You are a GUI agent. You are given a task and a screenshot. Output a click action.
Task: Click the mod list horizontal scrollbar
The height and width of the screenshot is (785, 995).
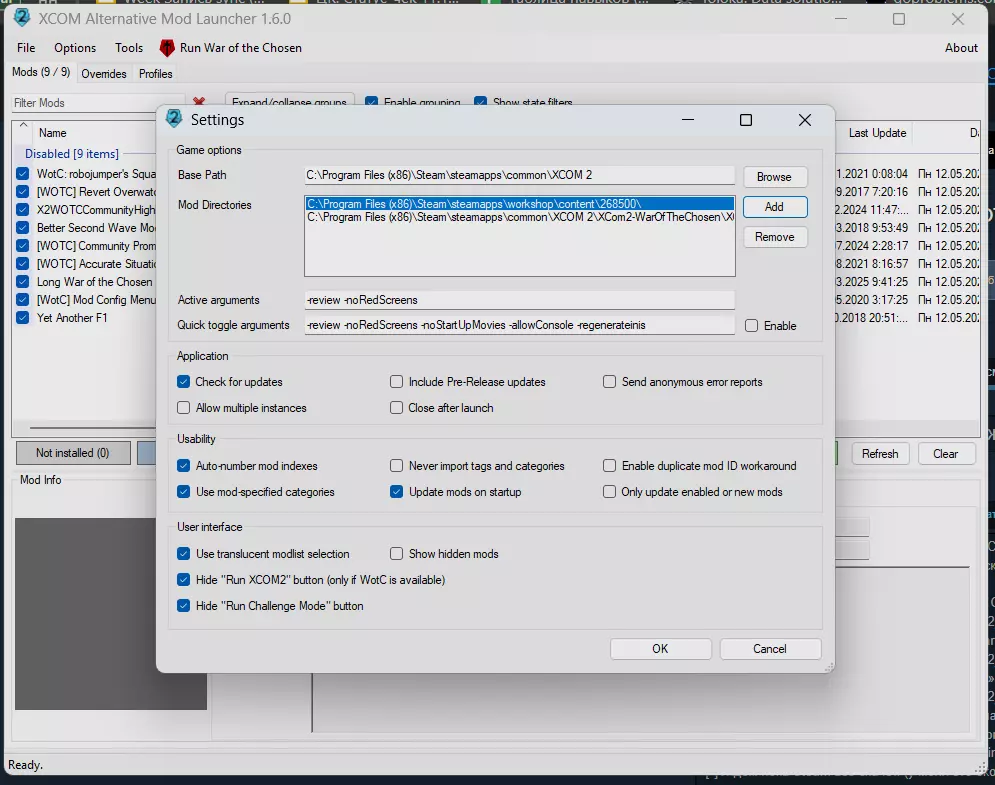point(92,428)
